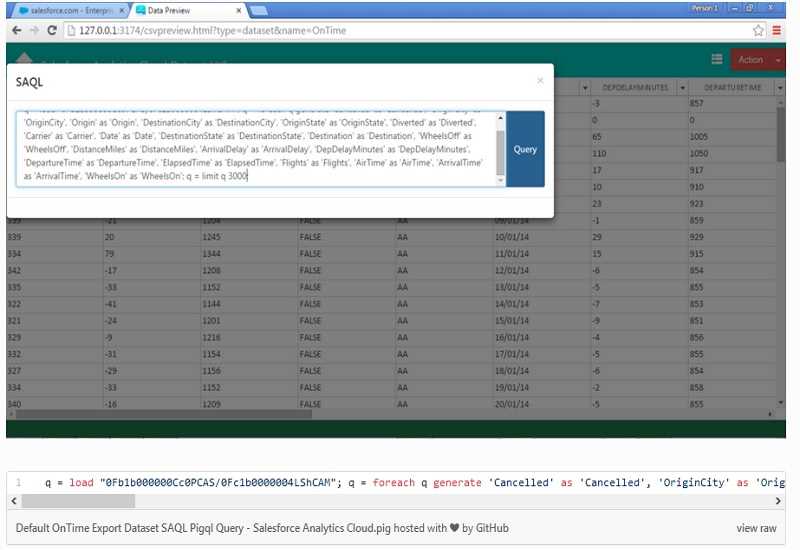Viewport: 800px width, 550px height.
Task: Select departure time cell 1050
Action: (732, 153)
